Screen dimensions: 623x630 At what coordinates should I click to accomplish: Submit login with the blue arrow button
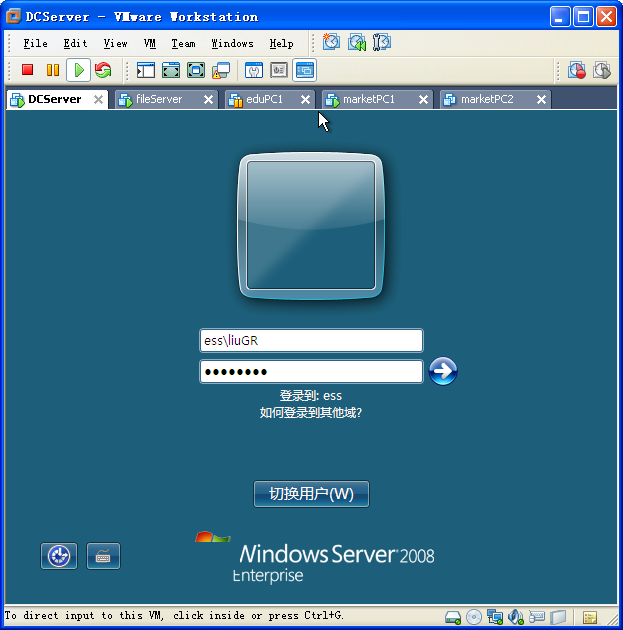(x=443, y=371)
